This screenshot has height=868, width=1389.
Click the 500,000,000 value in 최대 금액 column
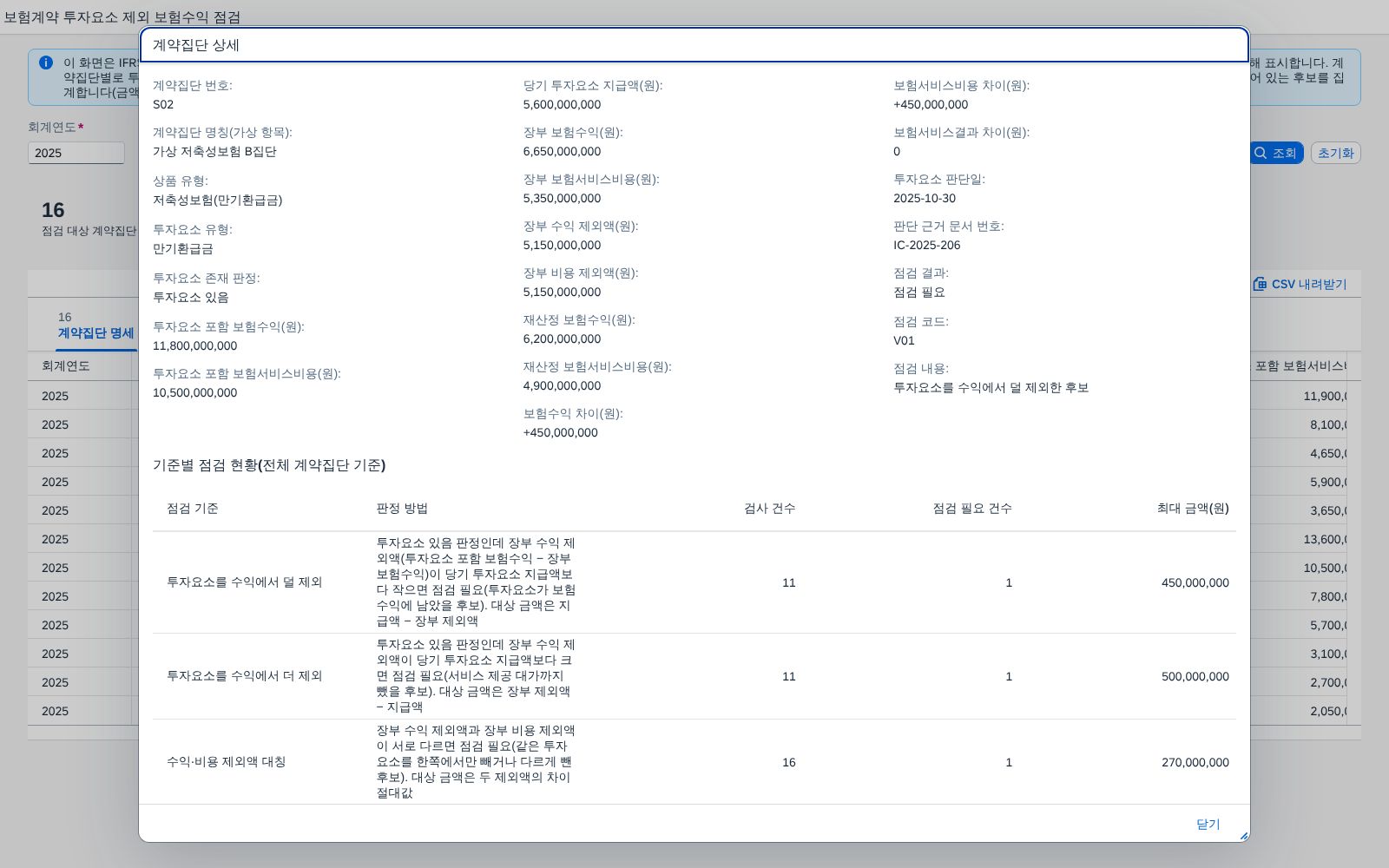pyautogui.click(x=1195, y=677)
